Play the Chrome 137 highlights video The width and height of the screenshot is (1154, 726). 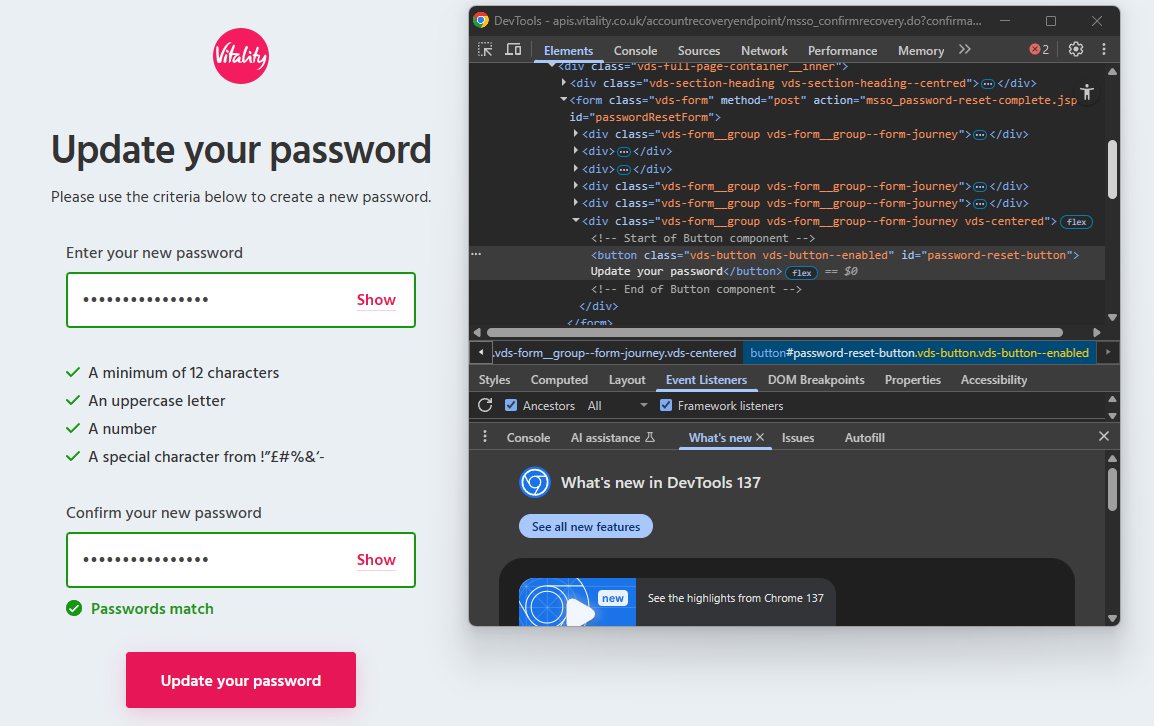click(577, 602)
